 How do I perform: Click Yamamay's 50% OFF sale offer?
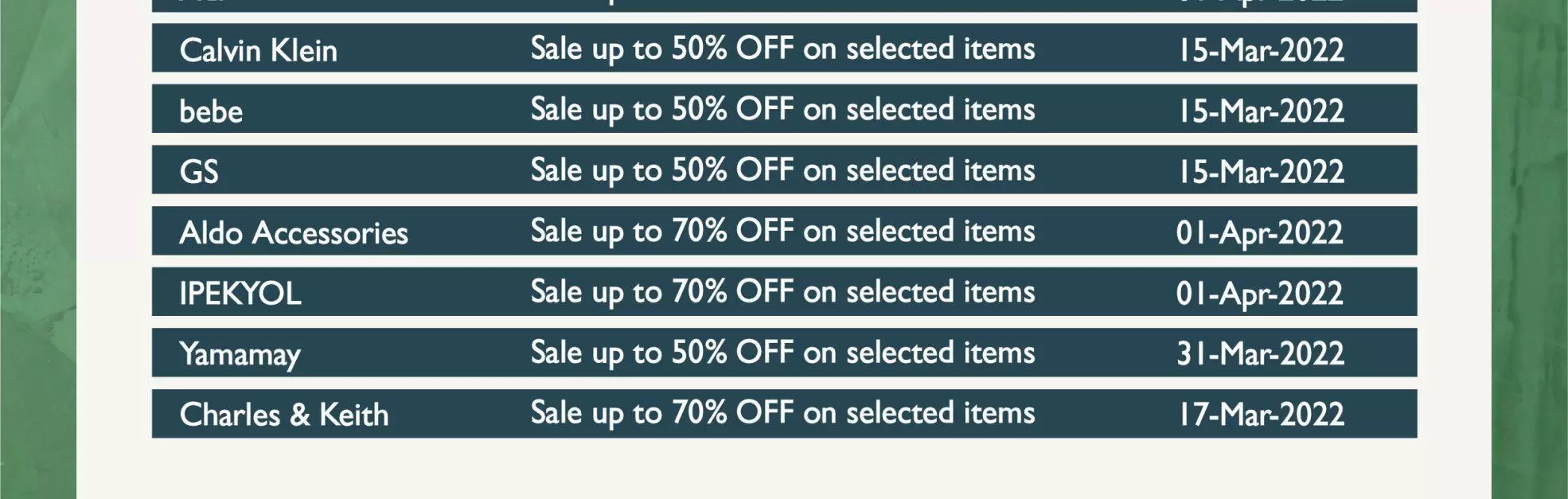[x=782, y=353]
